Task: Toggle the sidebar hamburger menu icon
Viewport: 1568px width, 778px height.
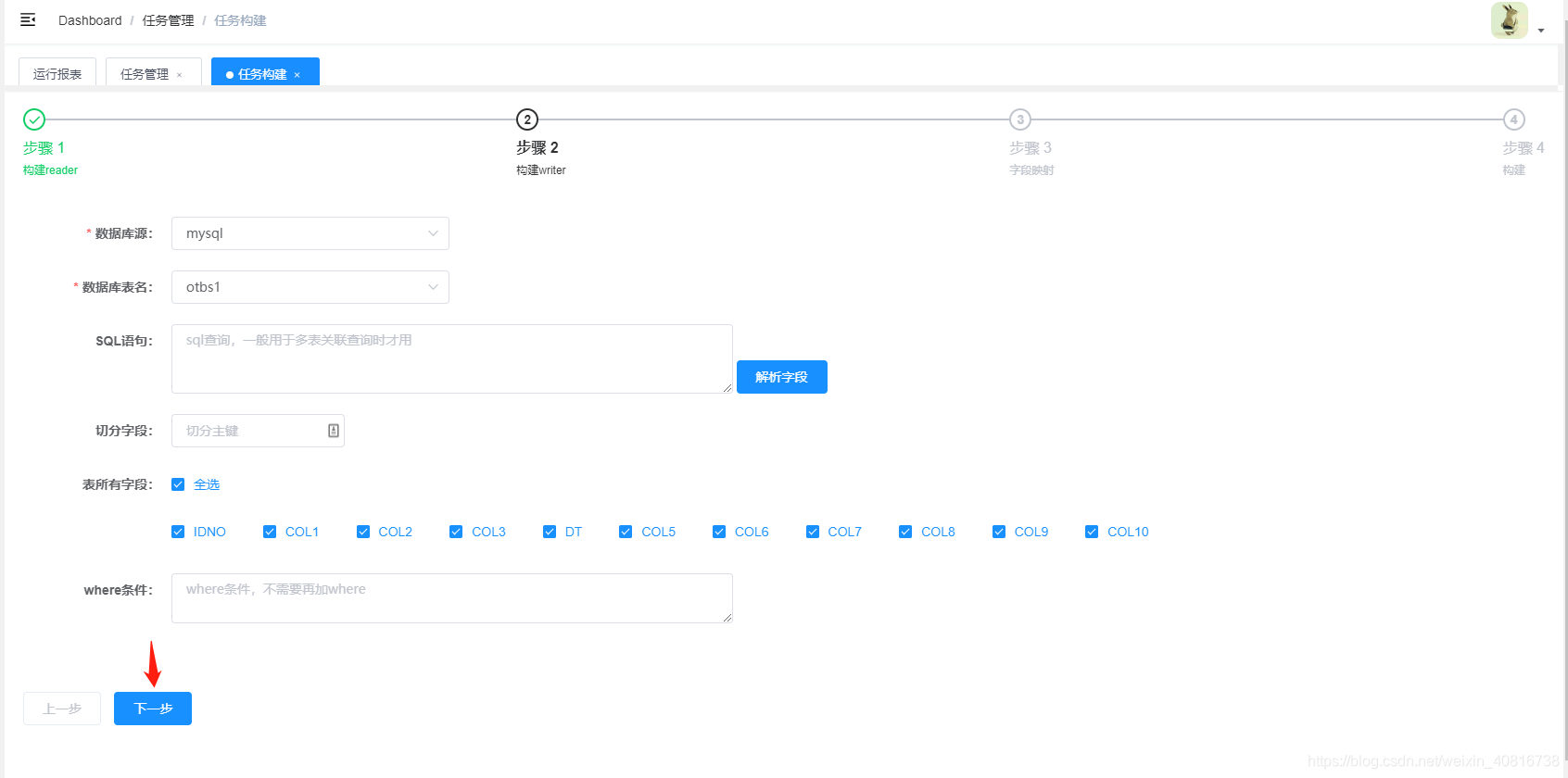Action: click(x=28, y=19)
